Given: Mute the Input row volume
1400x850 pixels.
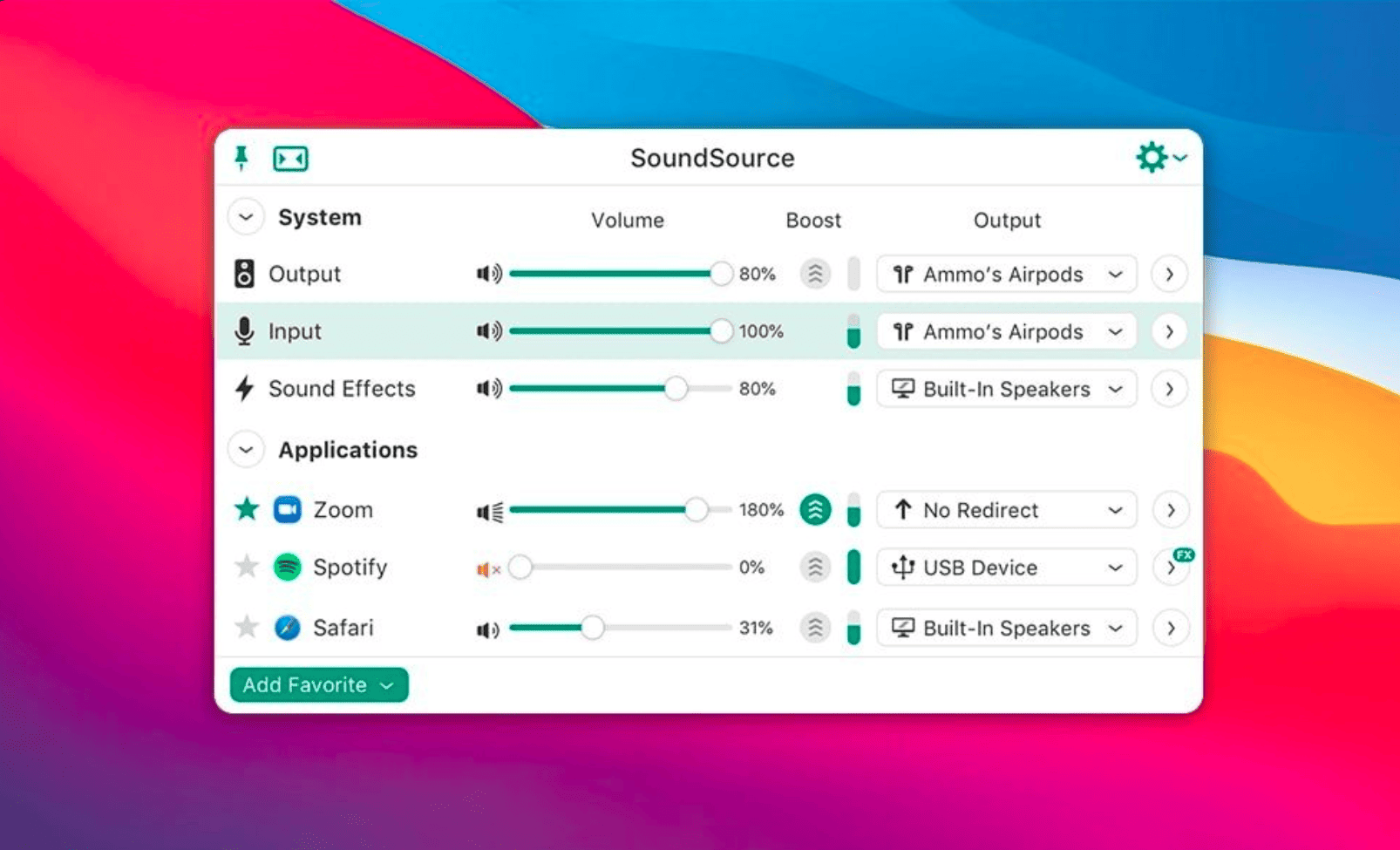Looking at the screenshot, I should point(489,331).
